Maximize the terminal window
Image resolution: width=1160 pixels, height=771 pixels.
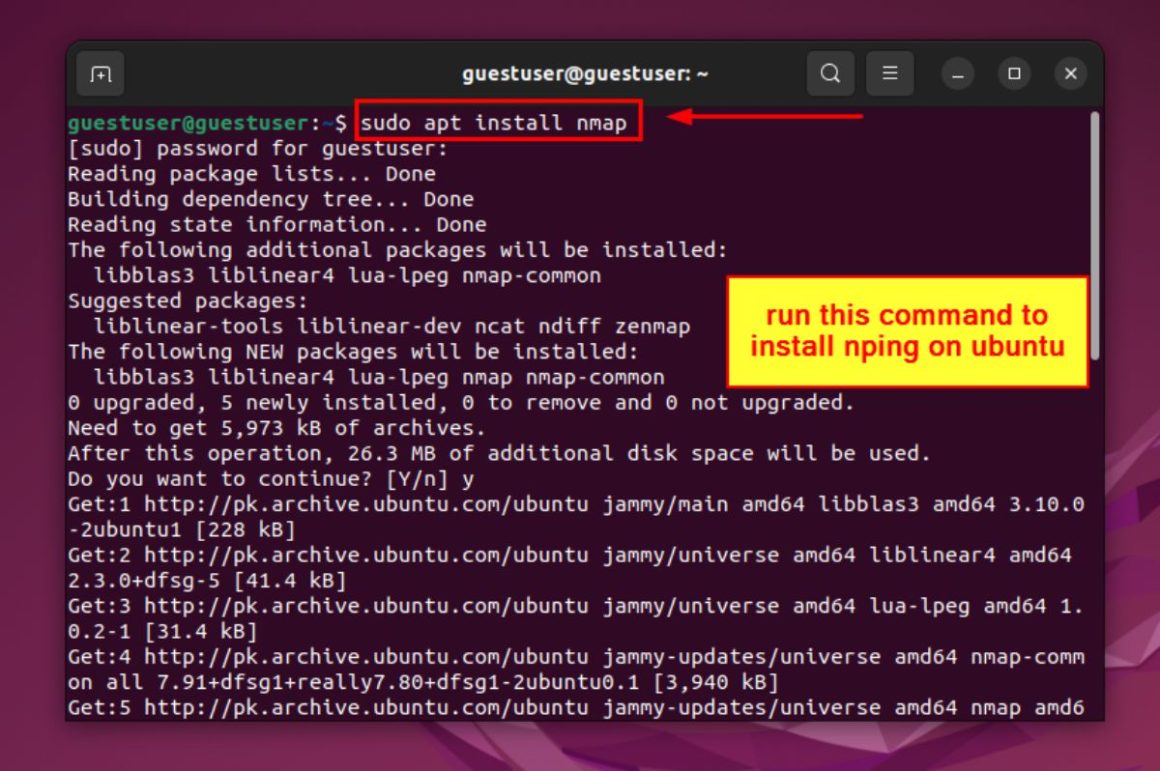click(x=1014, y=74)
